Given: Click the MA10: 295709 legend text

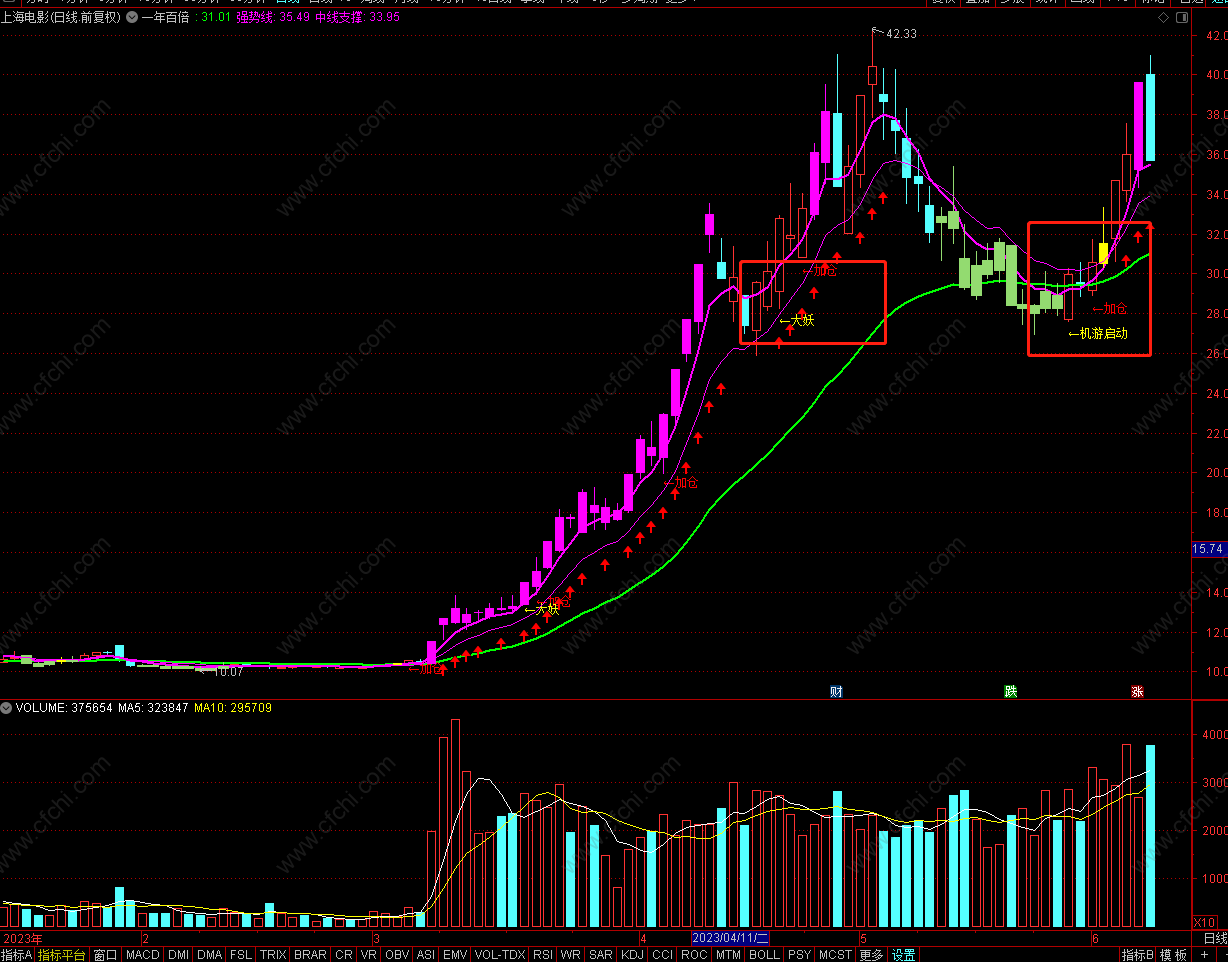Looking at the screenshot, I should [x=232, y=708].
